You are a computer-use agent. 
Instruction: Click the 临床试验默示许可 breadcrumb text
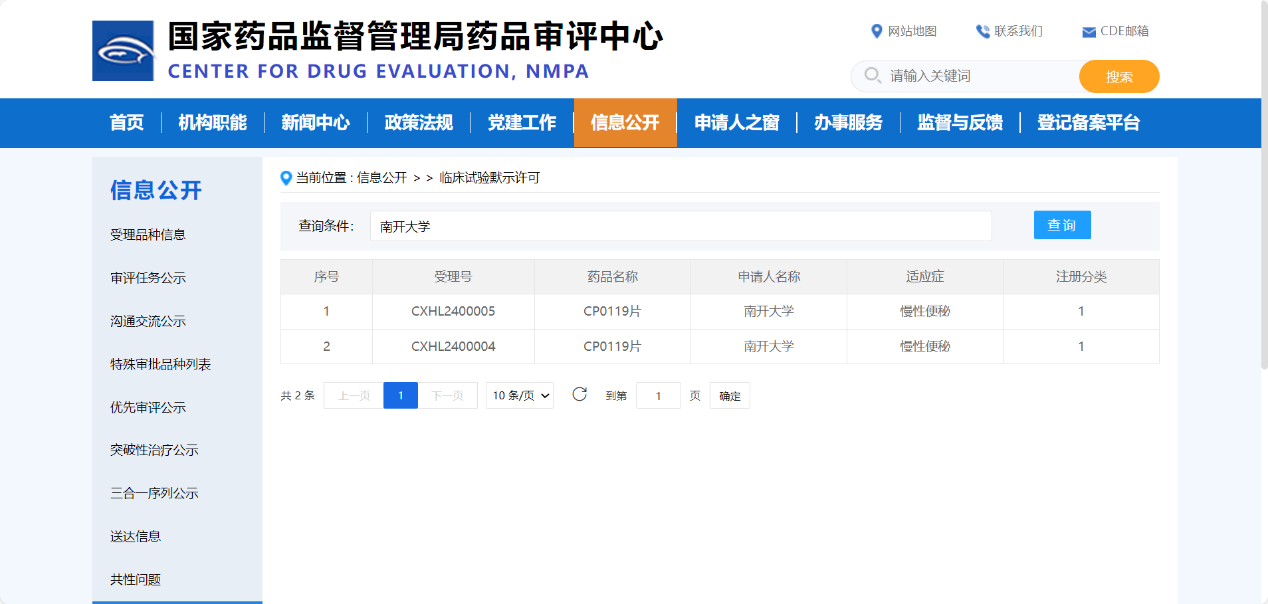pos(489,178)
